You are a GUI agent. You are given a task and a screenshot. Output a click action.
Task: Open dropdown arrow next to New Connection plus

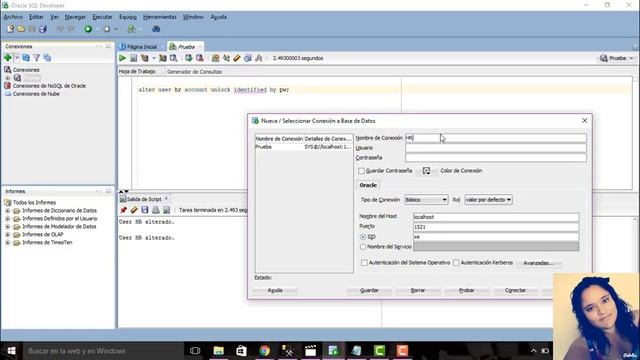click(x=17, y=58)
